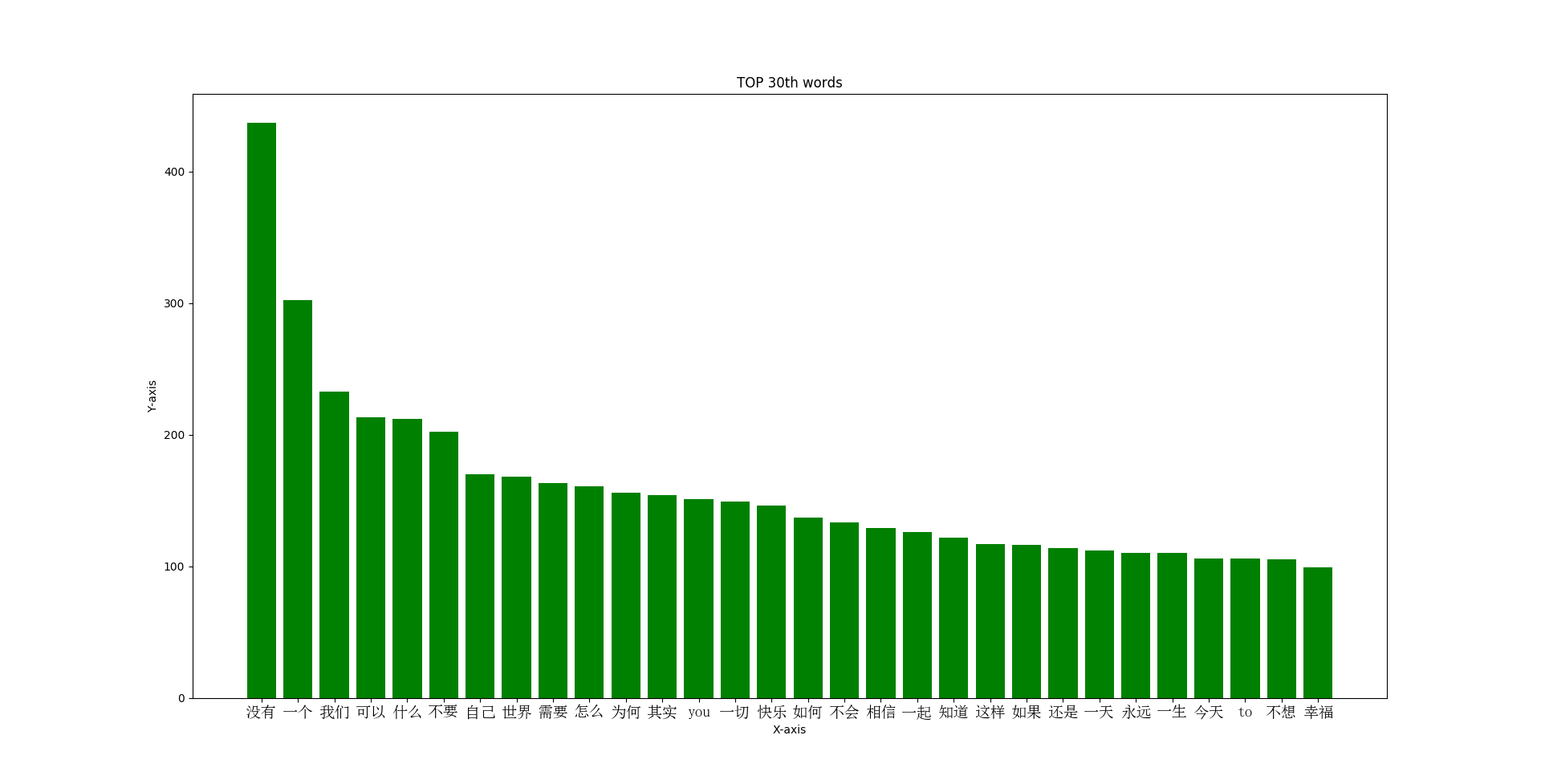This screenshot has height=784, width=1541.
Task: Select the green bar above '知道'
Action: pos(953,618)
